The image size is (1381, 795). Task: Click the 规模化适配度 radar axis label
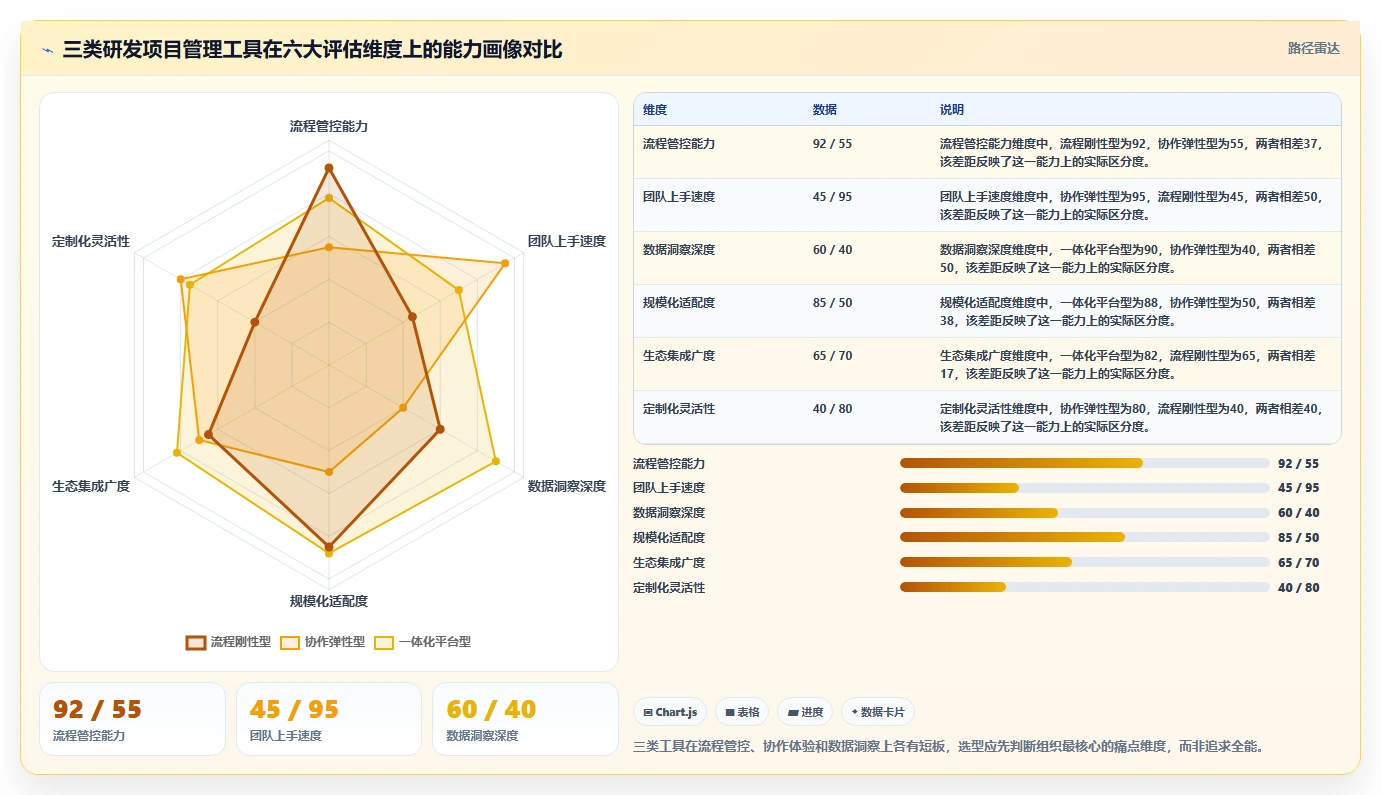click(x=329, y=601)
